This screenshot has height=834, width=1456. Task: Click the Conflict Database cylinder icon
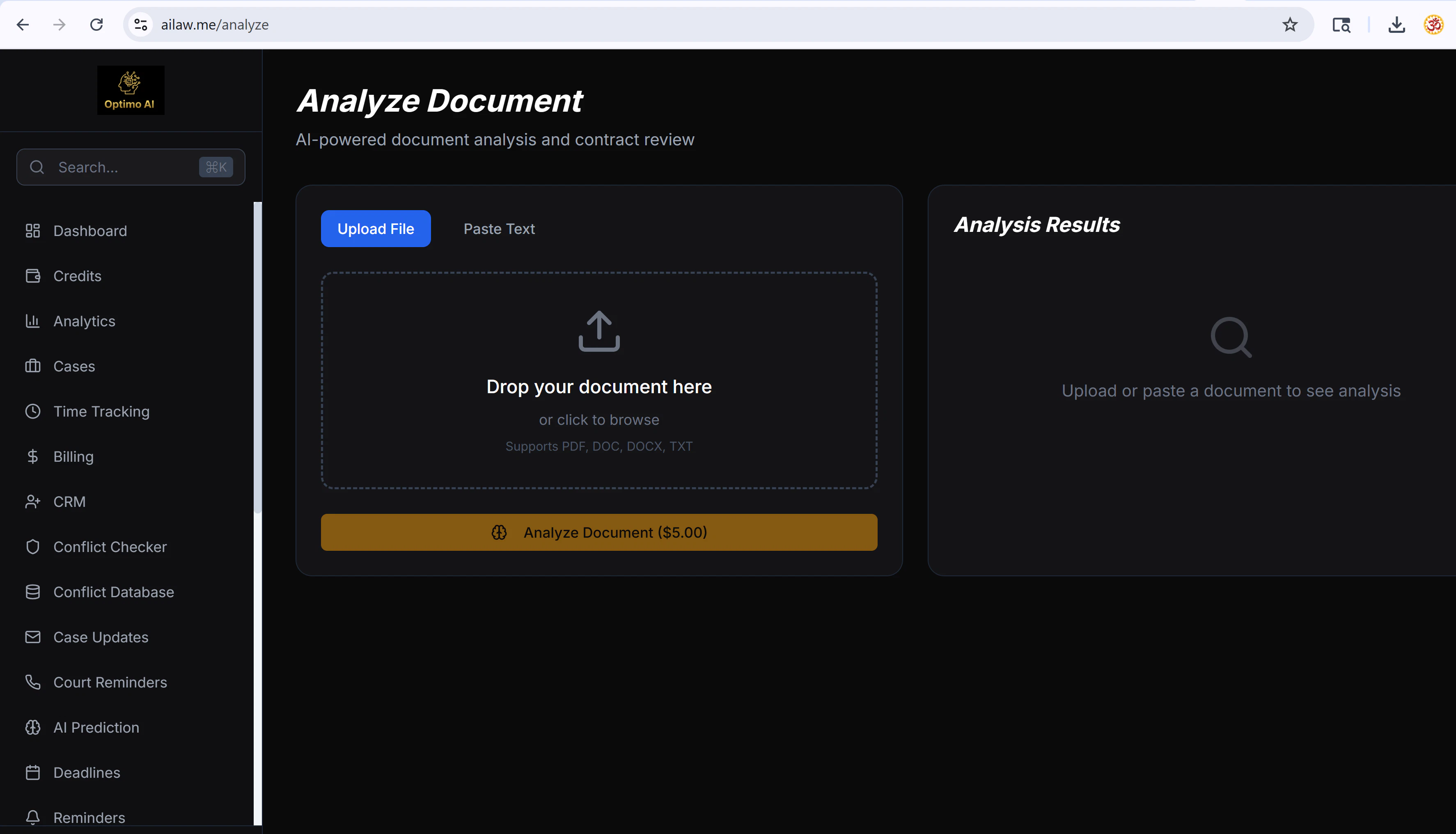coord(33,592)
